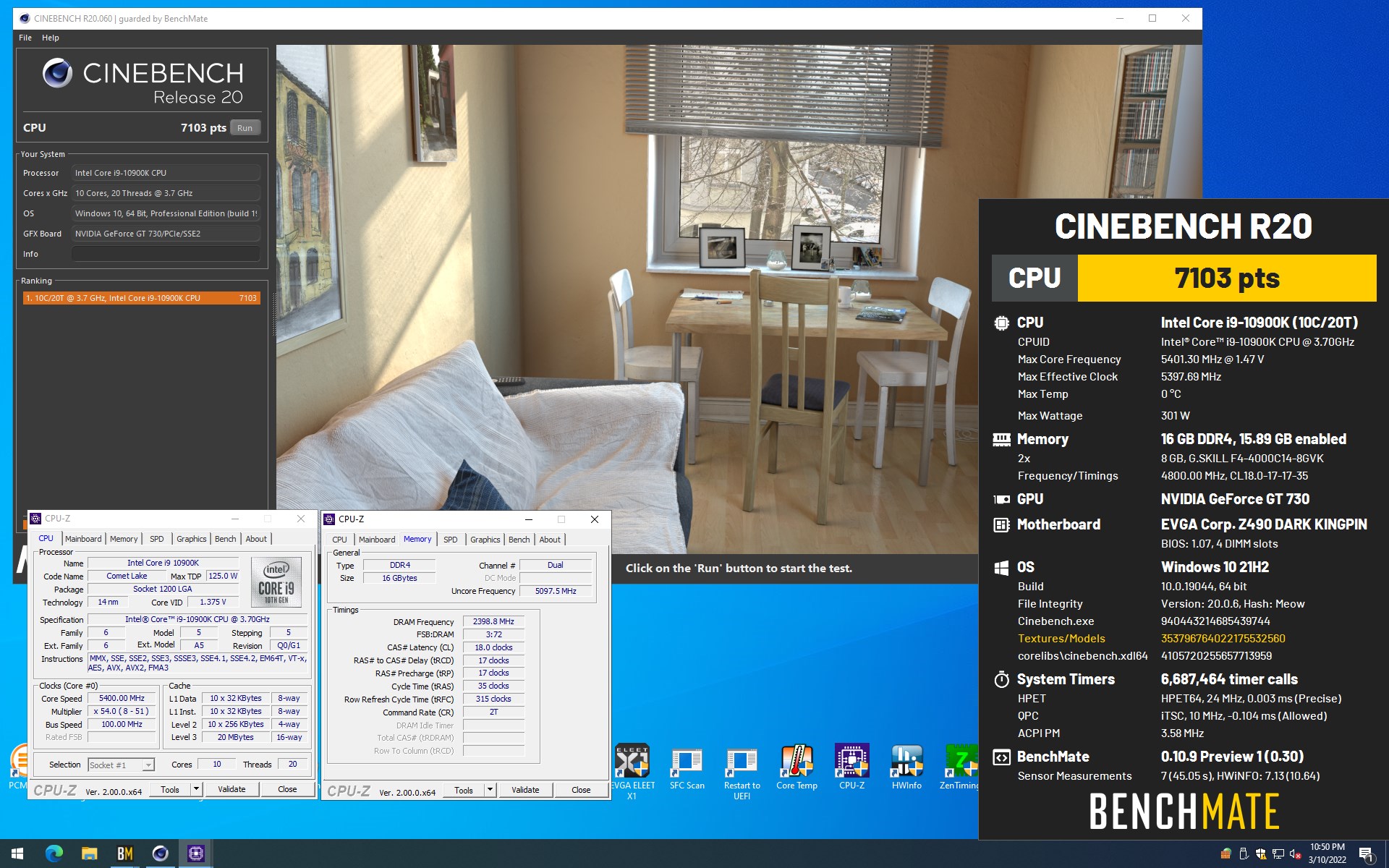
Task: Click the CPU chip icon in BenchMate panel
Action: pyautogui.click(x=1001, y=323)
